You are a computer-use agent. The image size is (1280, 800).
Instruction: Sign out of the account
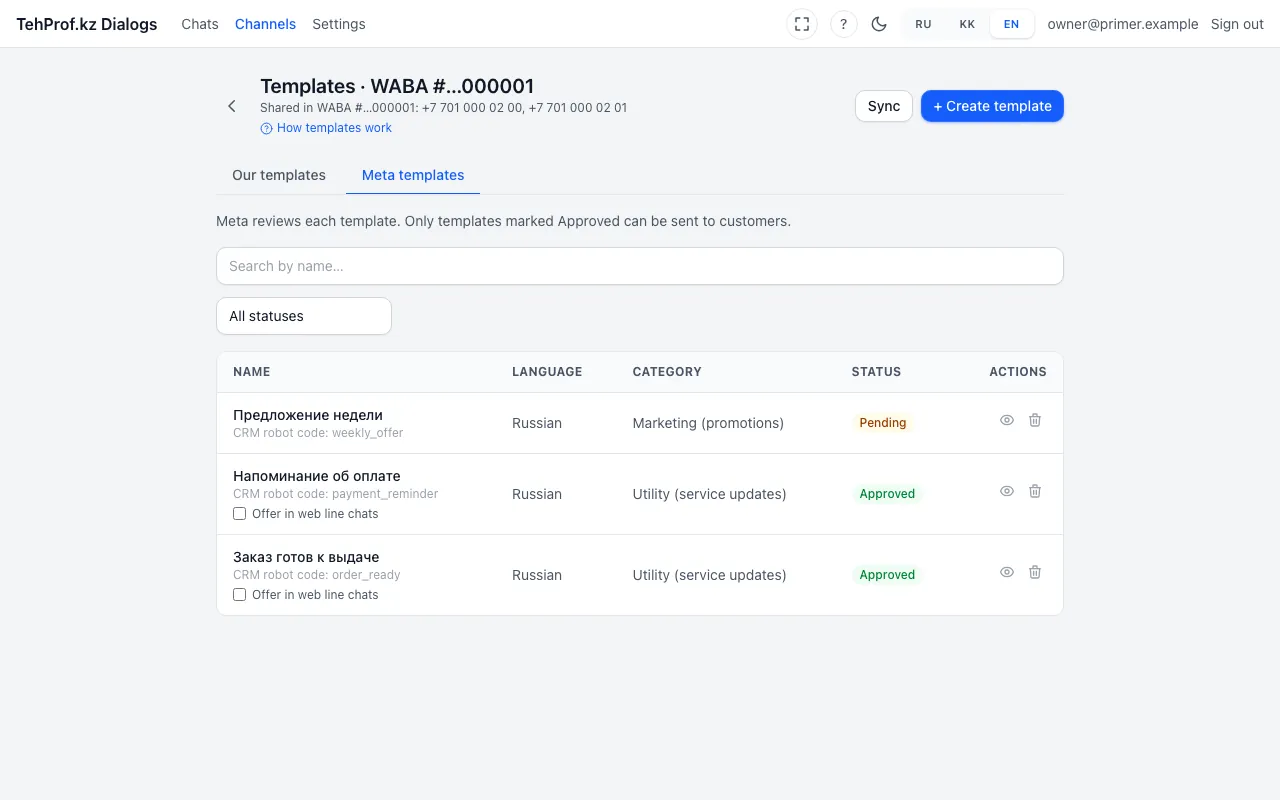(1237, 24)
